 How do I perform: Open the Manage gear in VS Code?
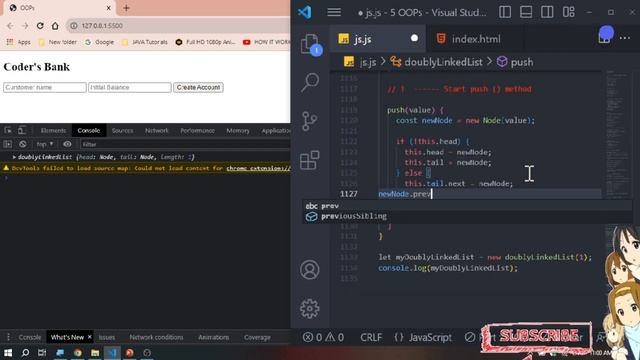tap(310, 309)
